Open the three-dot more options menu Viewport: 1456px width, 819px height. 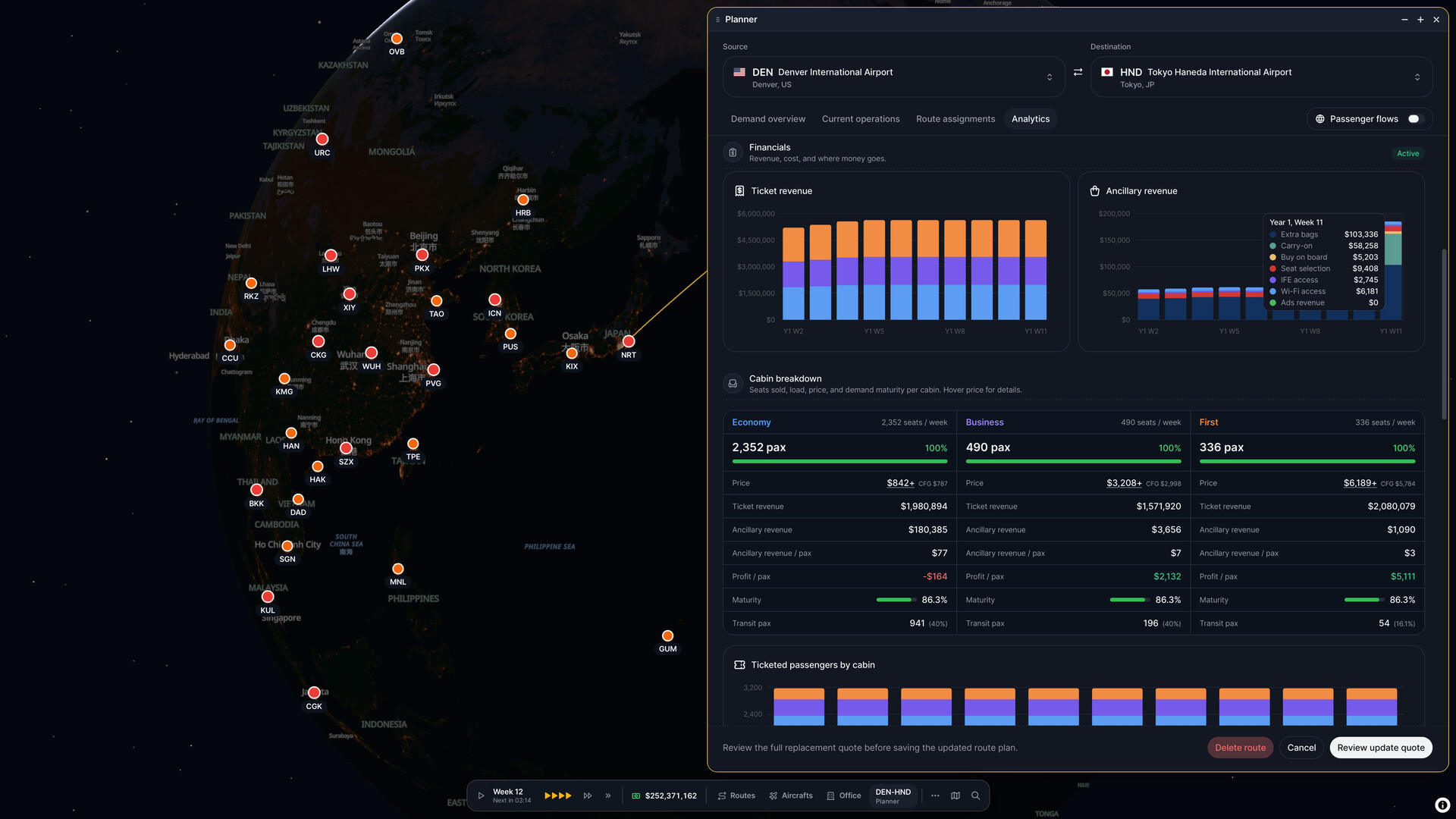[935, 795]
